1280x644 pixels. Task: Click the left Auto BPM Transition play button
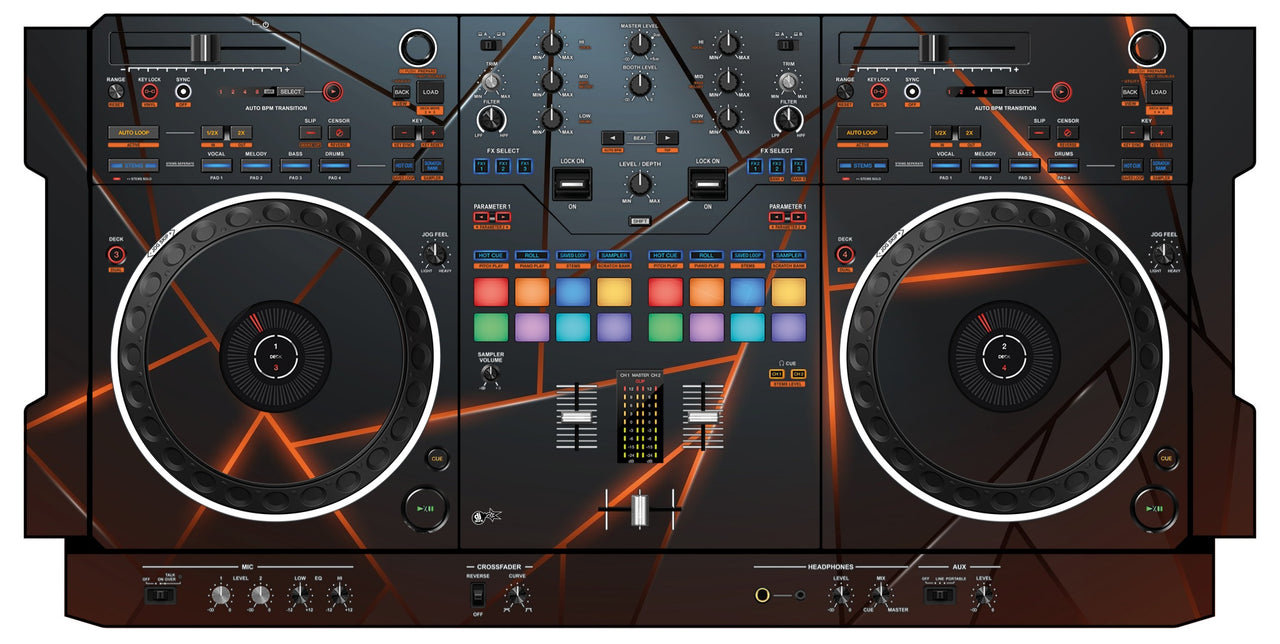[x=331, y=91]
